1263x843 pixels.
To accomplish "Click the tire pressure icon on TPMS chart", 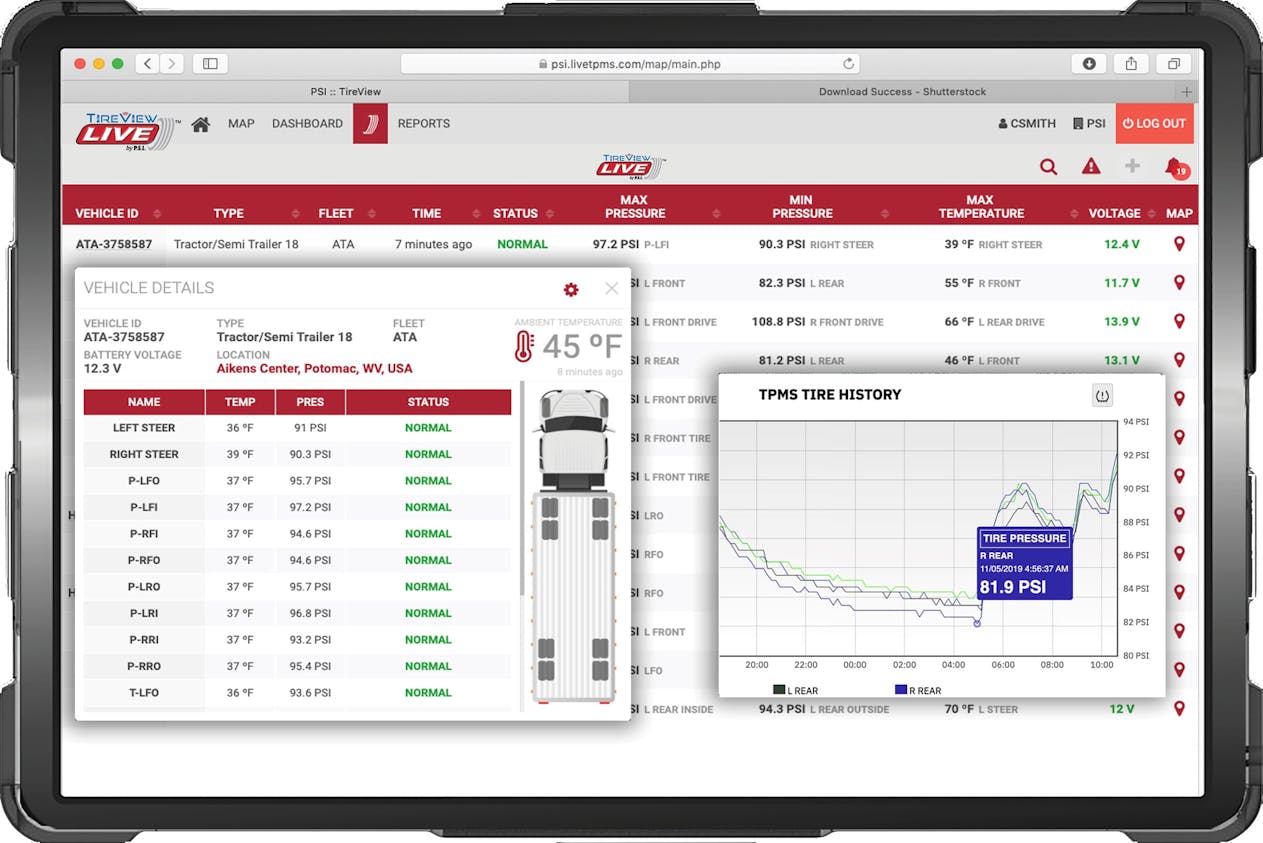I will point(1101,395).
